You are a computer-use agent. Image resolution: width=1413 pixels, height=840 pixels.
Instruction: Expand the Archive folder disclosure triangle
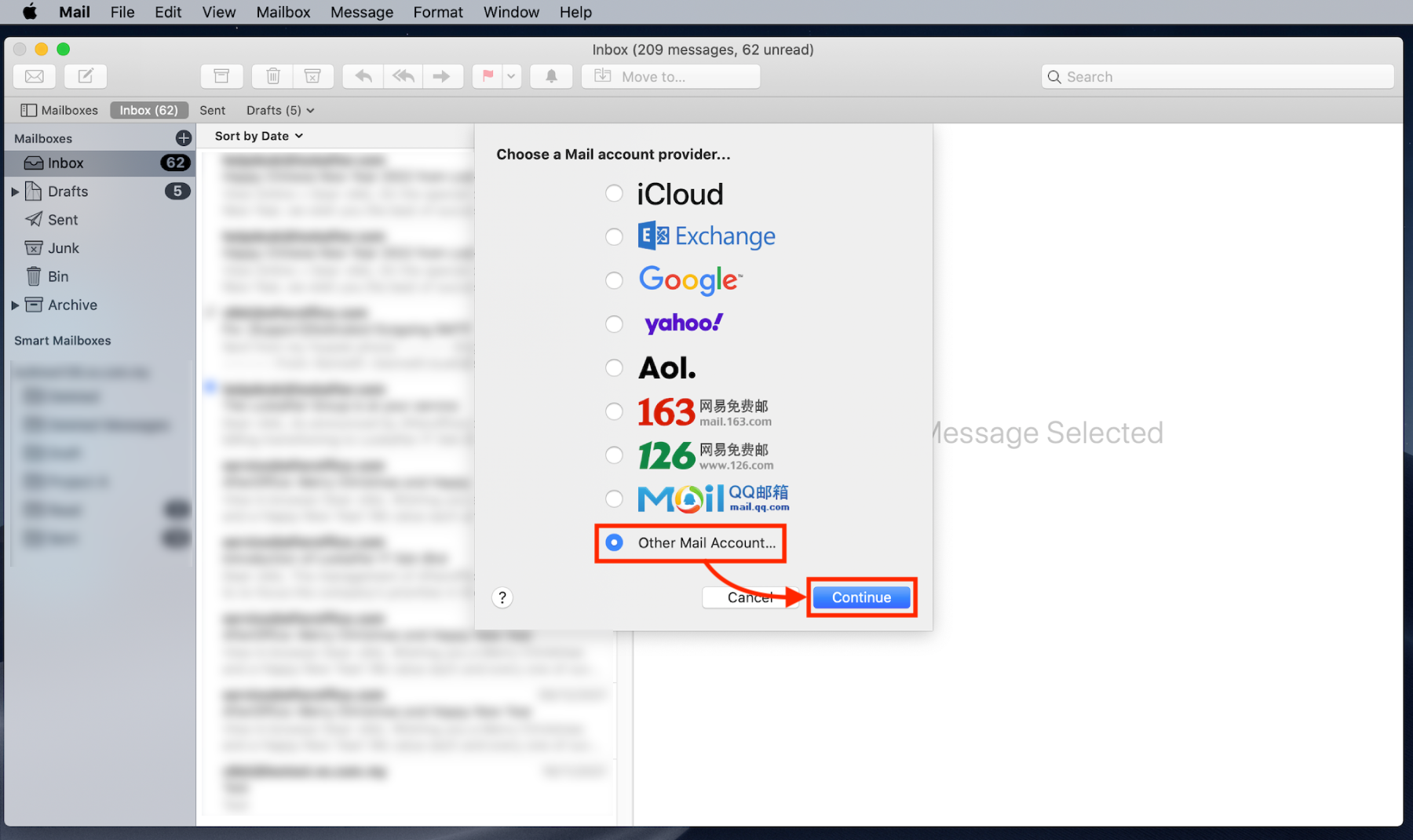coord(15,305)
